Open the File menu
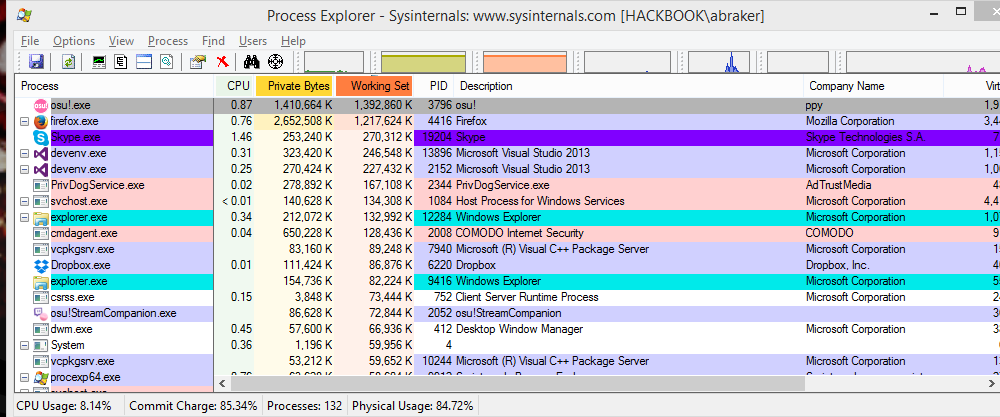Image resolution: width=1000 pixels, height=417 pixels. 30,41
